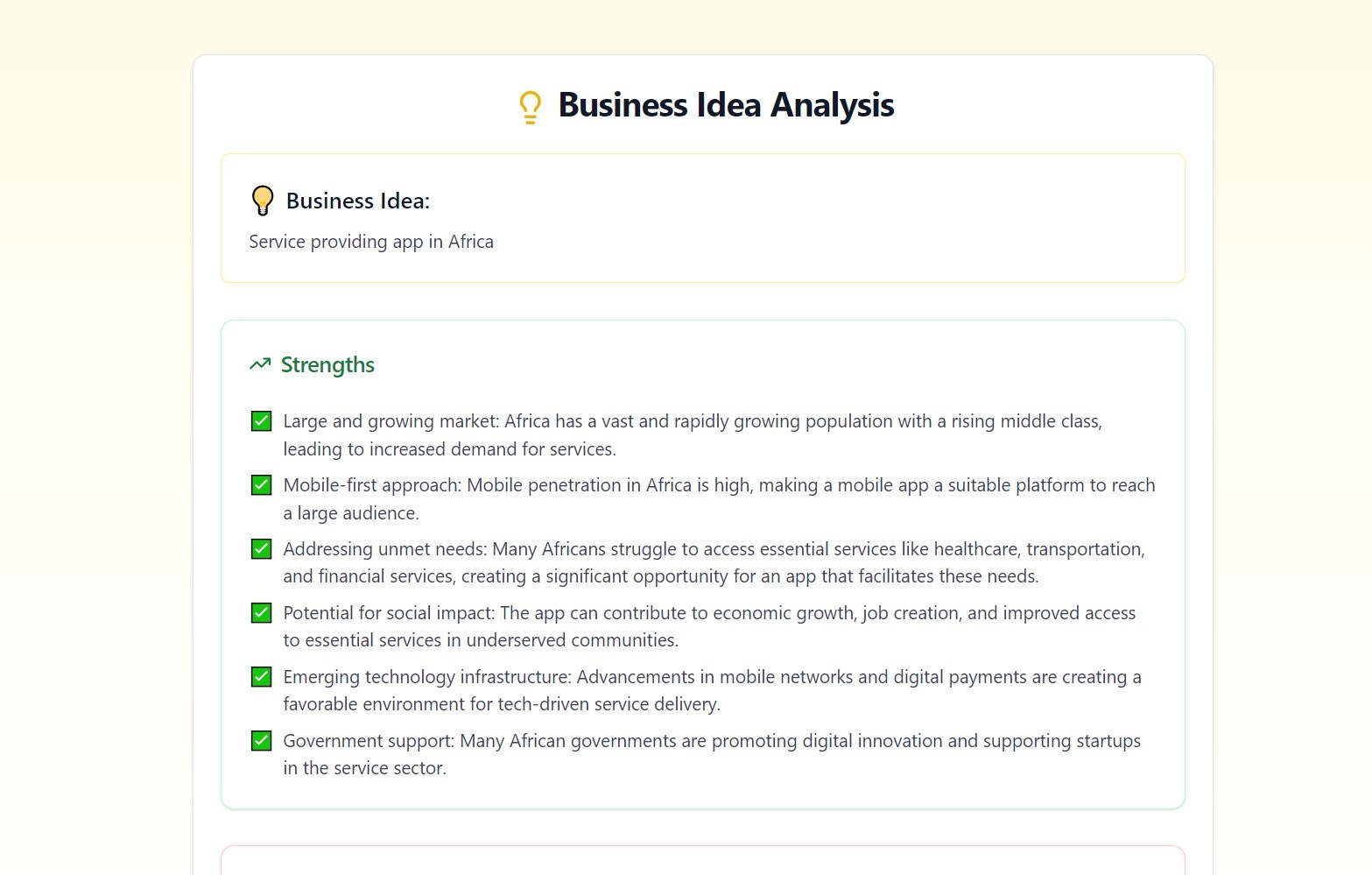
Task: Click the Business Idea Analysis heading text
Action: click(726, 105)
